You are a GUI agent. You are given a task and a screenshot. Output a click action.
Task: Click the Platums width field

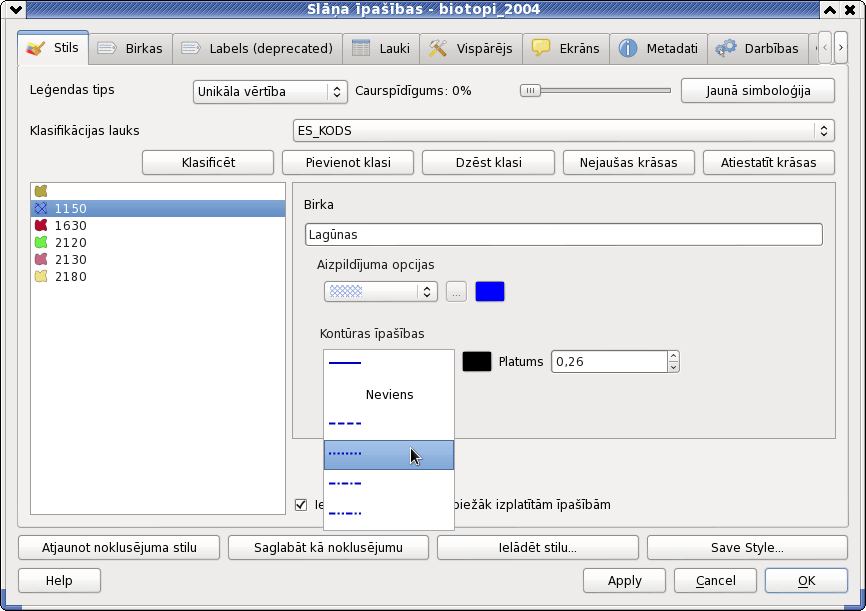pyautogui.click(x=610, y=362)
